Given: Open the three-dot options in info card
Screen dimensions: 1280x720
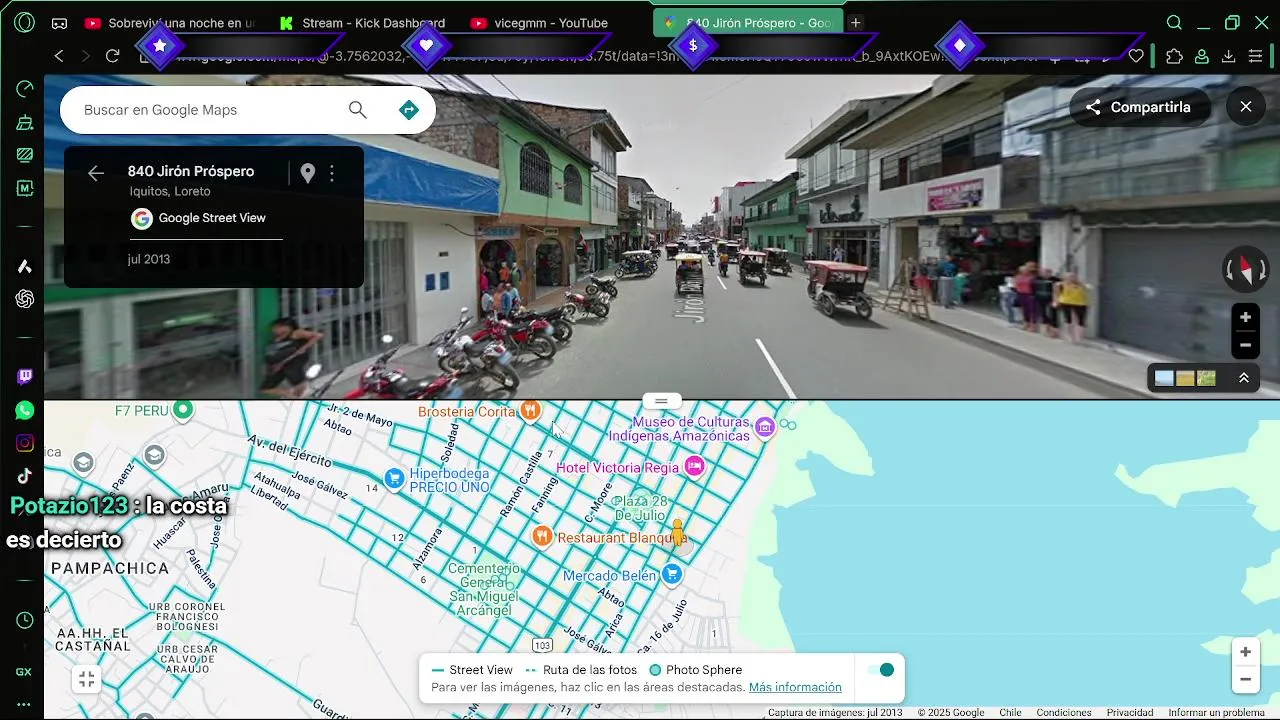Looking at the screenshot, I should [332, 173].
